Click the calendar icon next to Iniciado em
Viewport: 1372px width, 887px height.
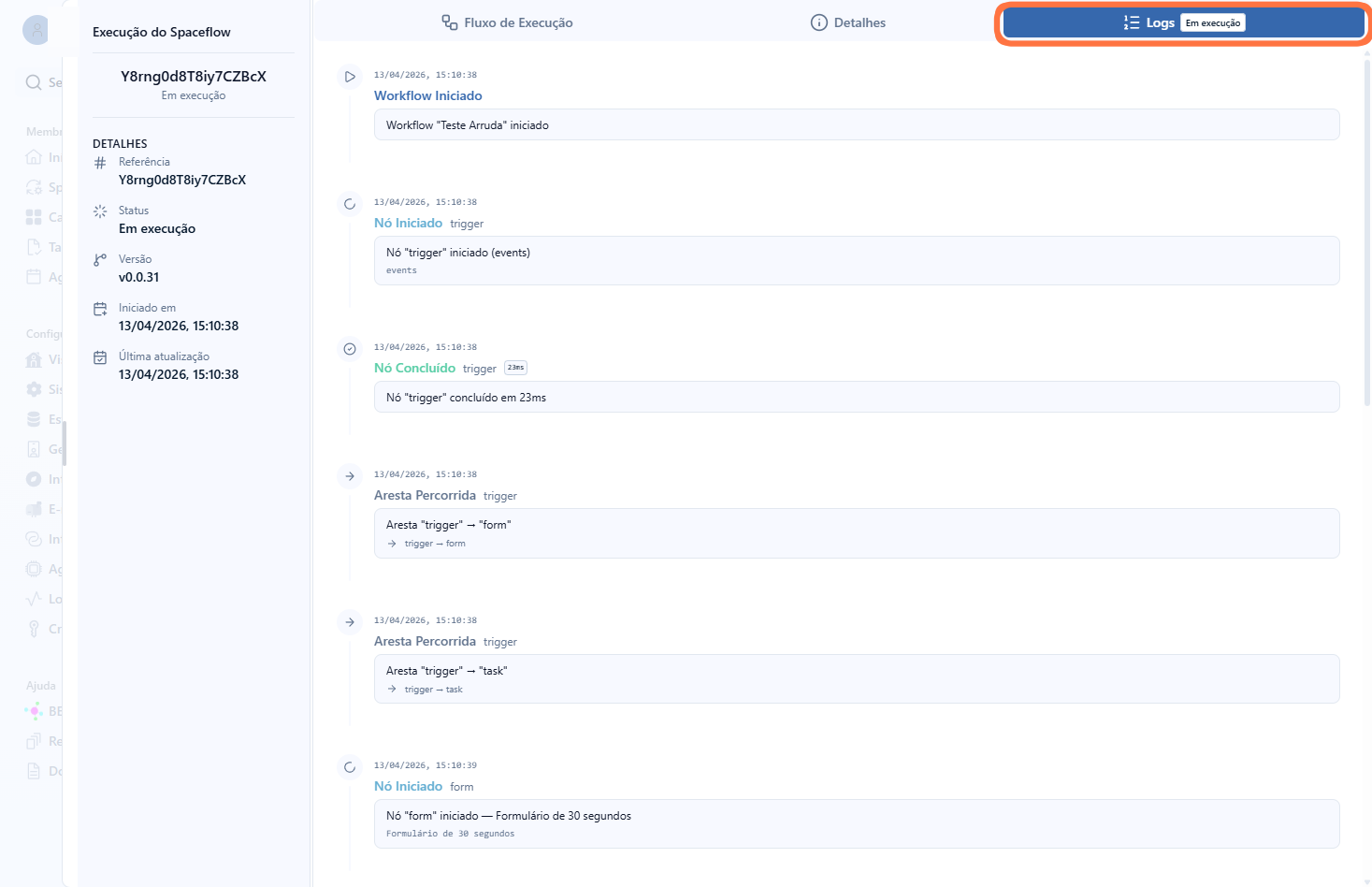coord(100,309)
